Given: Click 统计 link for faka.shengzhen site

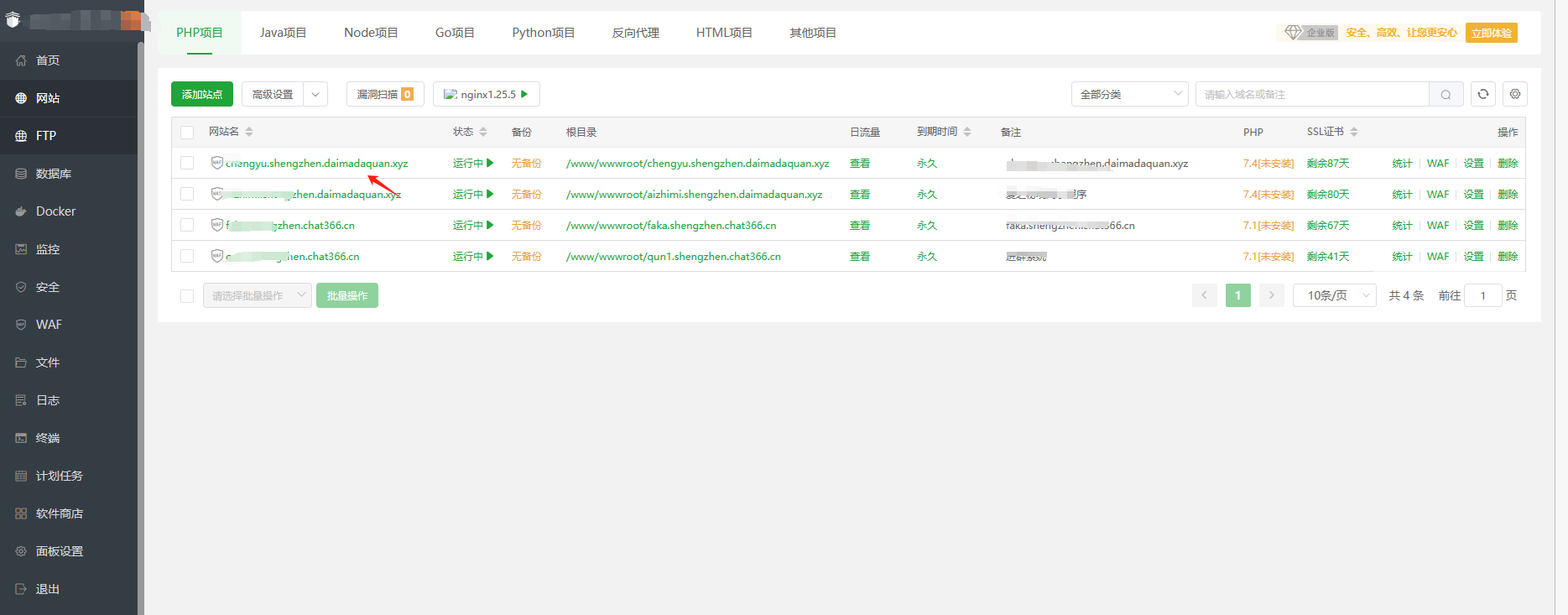Looking at the screenshot, I should (1403, 225).
